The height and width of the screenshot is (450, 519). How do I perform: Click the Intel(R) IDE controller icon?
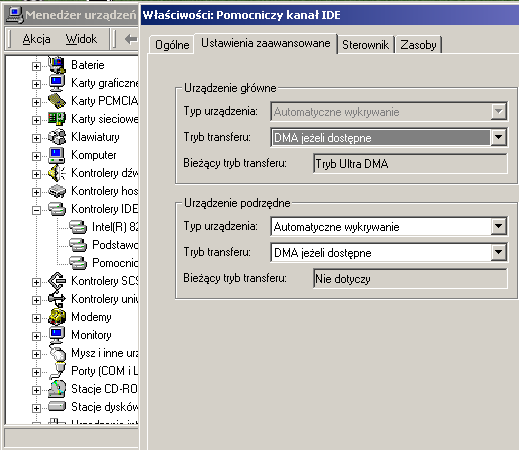click(78, 227)
